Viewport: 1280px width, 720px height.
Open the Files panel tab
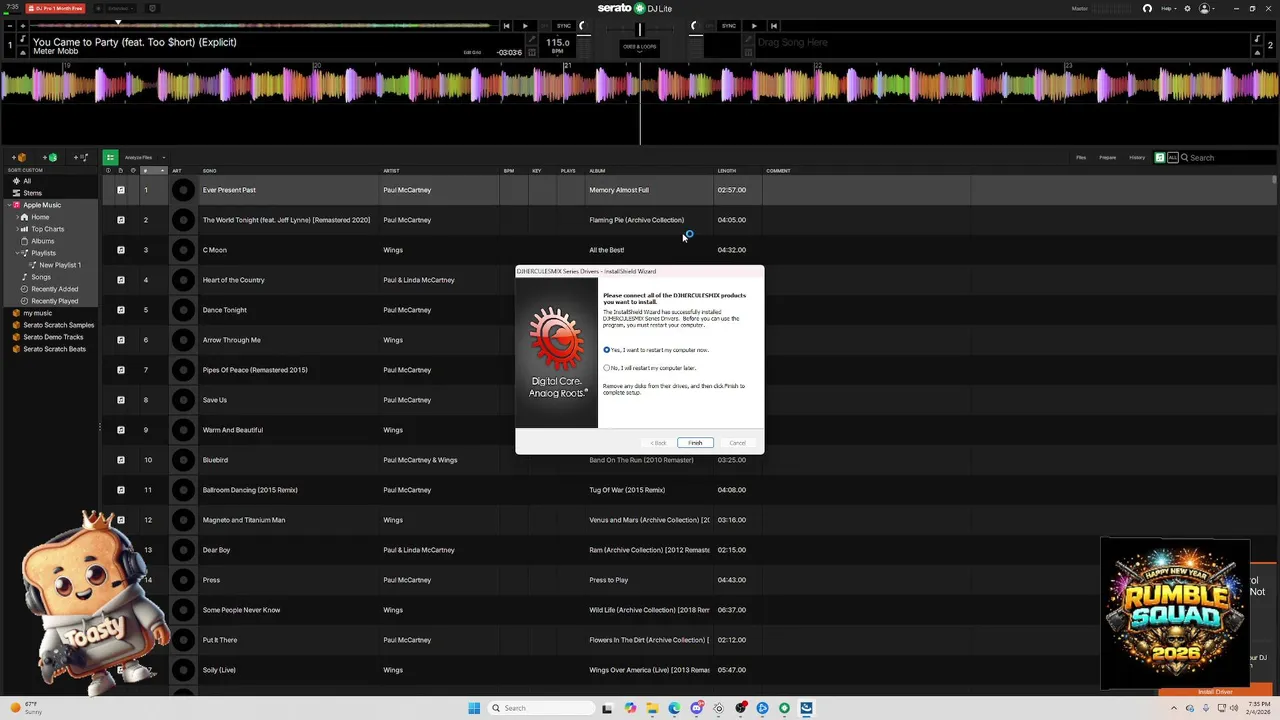tap(1081, 157)
